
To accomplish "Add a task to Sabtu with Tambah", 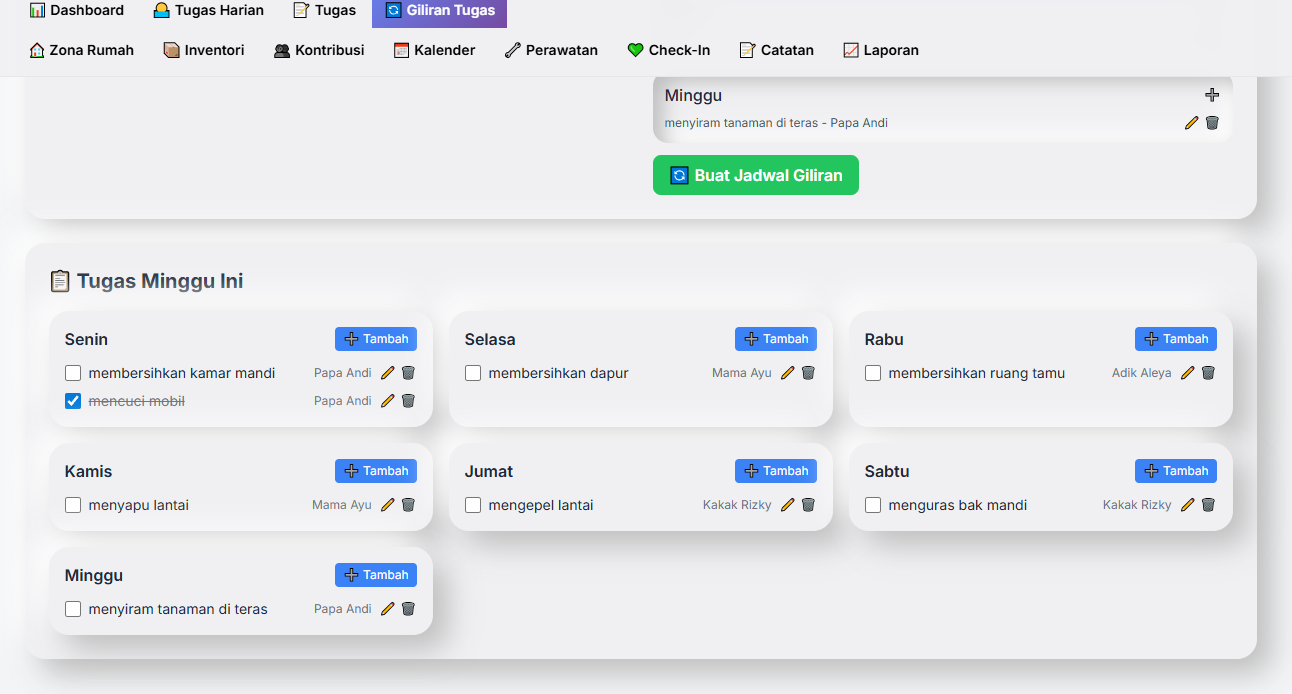I will pyautogui.click(x=1176, y=471).
